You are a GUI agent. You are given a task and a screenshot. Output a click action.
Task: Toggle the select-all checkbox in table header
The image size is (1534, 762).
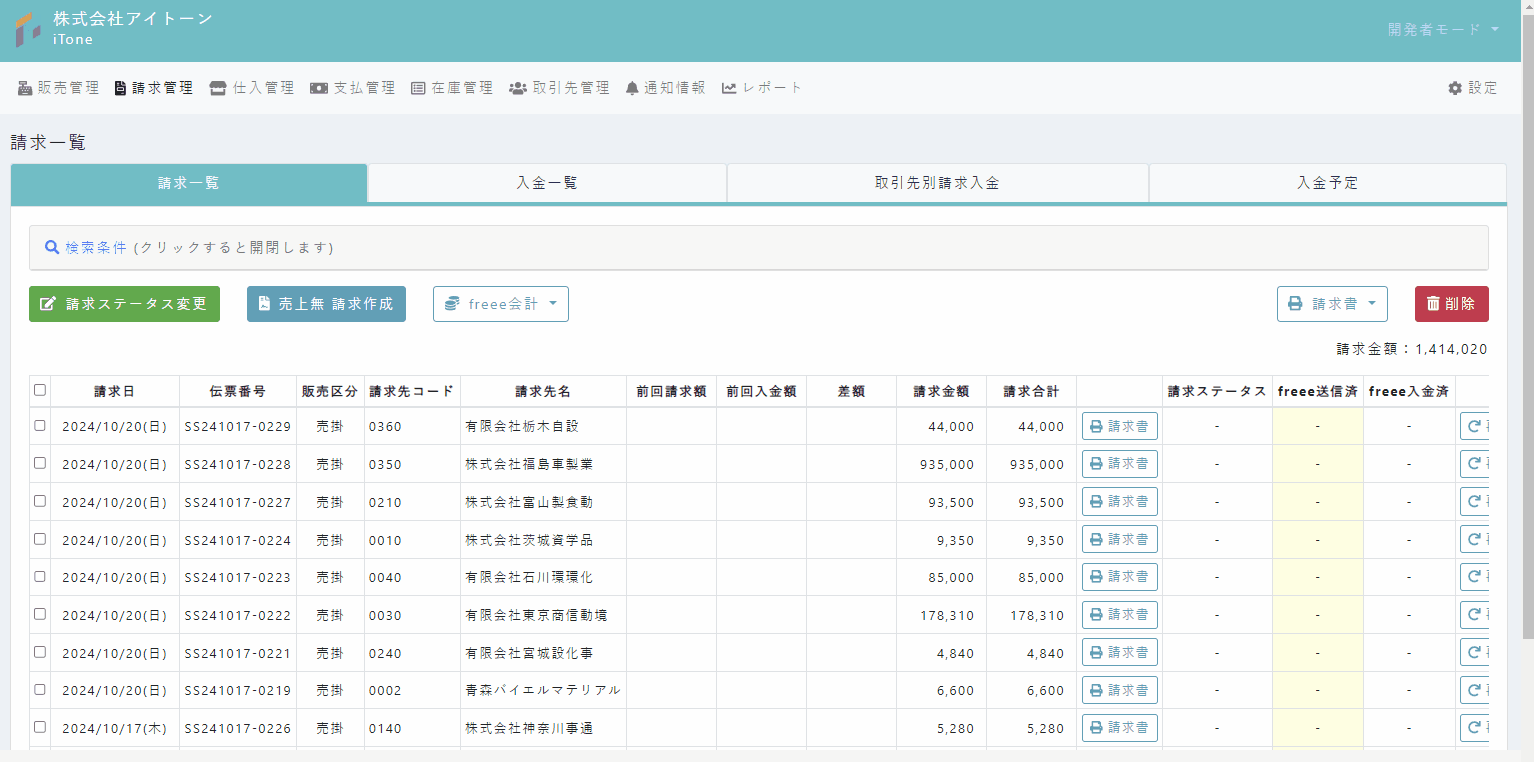[40, 390]
